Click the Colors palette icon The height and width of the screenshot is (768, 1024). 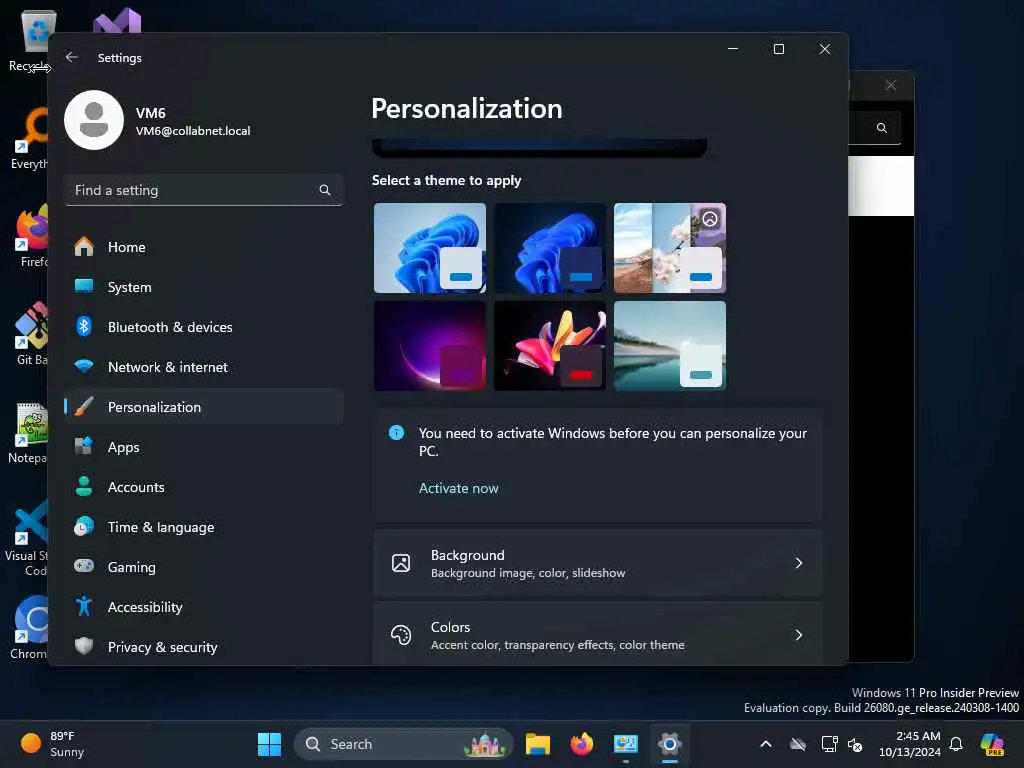click(401, 635)
